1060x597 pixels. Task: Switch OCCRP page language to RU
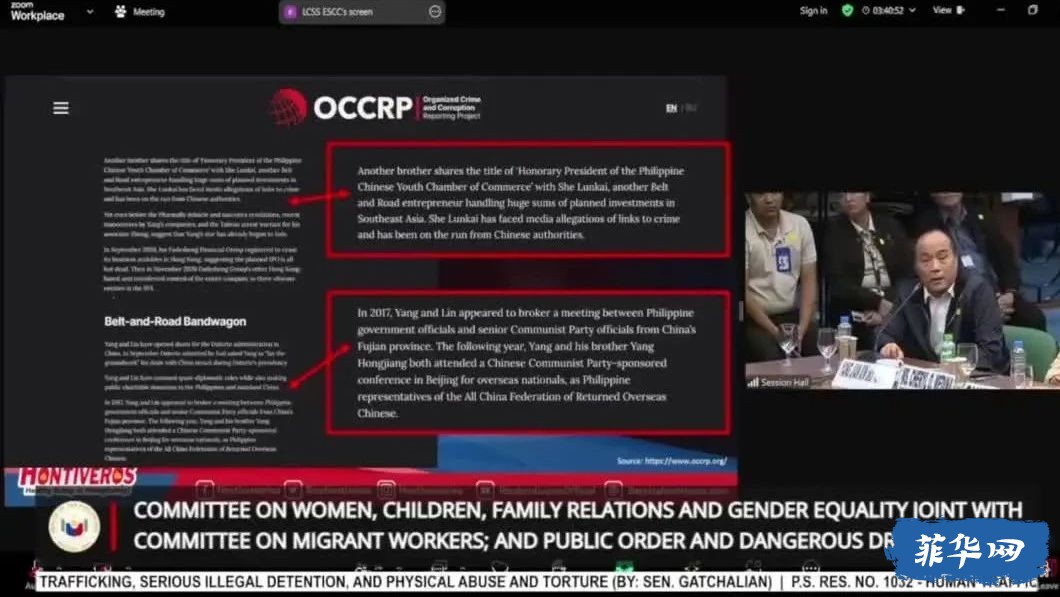691,108
